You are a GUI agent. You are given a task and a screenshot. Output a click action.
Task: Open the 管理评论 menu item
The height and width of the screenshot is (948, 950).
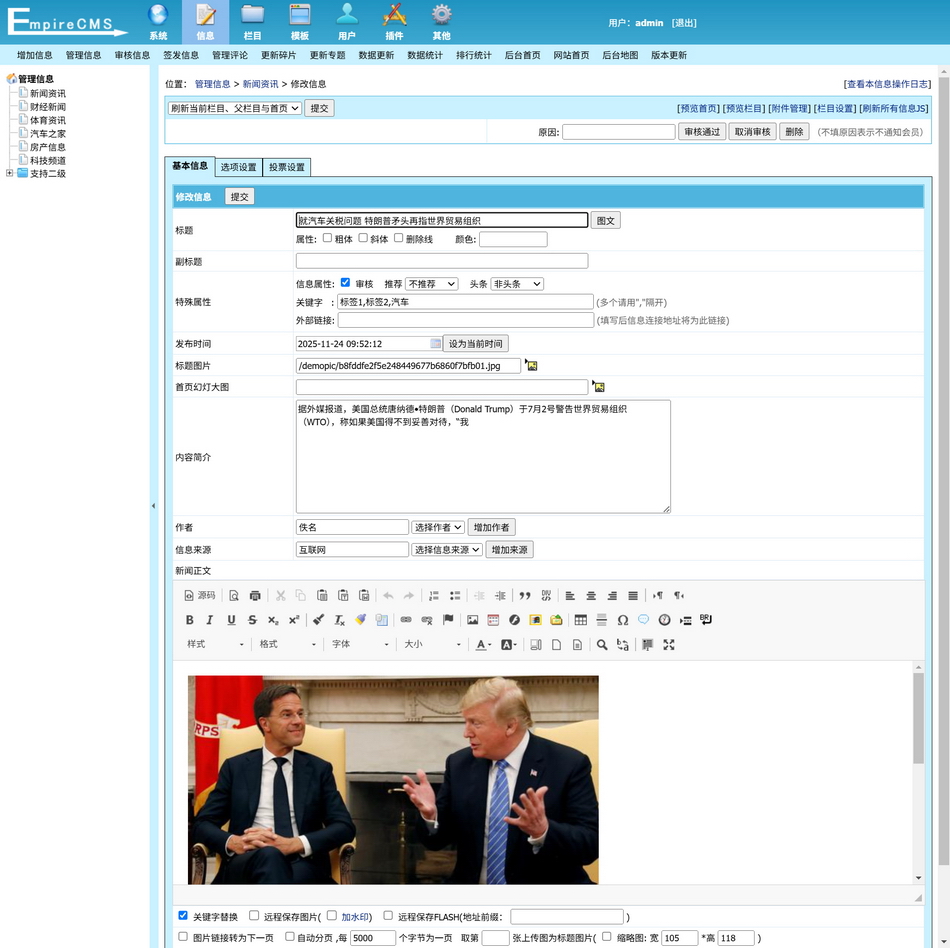click(229, 55)
